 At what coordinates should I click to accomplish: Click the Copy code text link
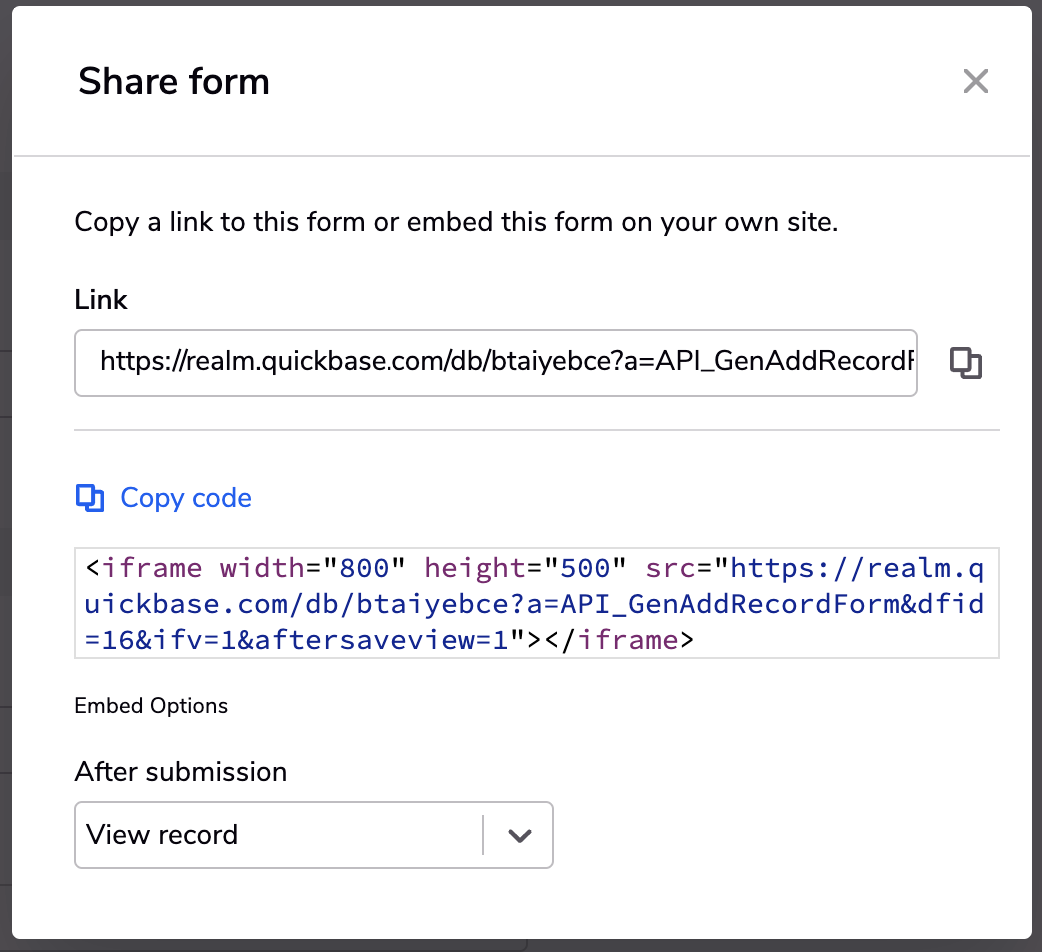click(x=186, y=498)
